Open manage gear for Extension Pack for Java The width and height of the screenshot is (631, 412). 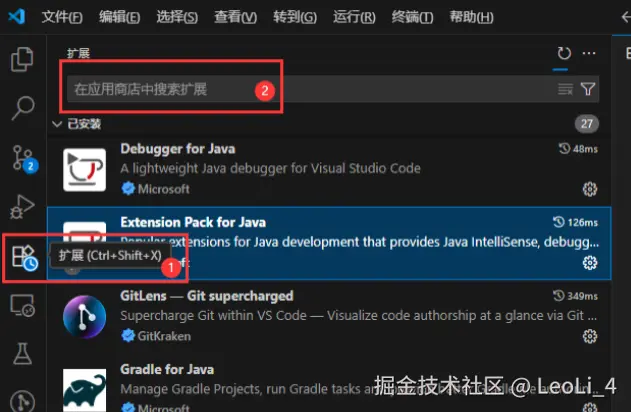pos(590,263)
